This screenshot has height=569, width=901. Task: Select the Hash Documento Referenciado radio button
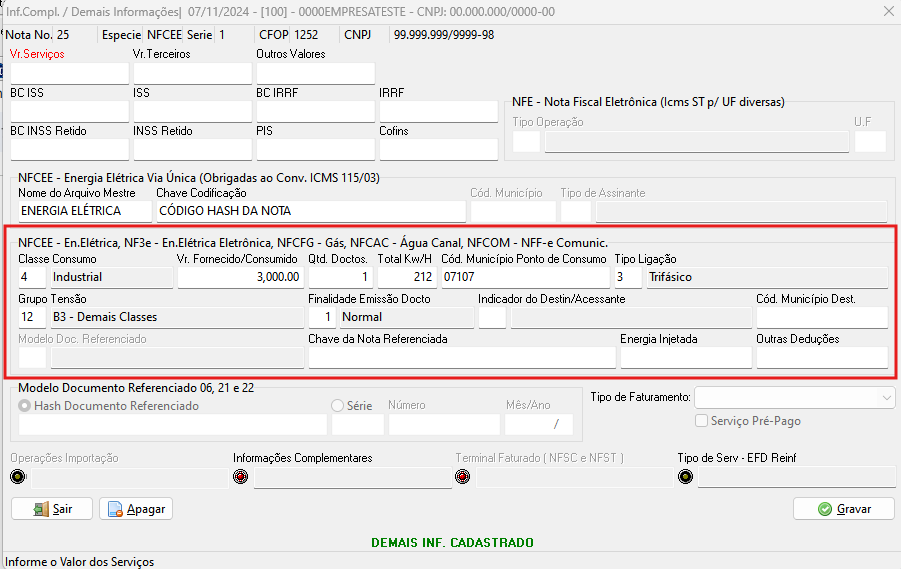click(x=25, y=406)
